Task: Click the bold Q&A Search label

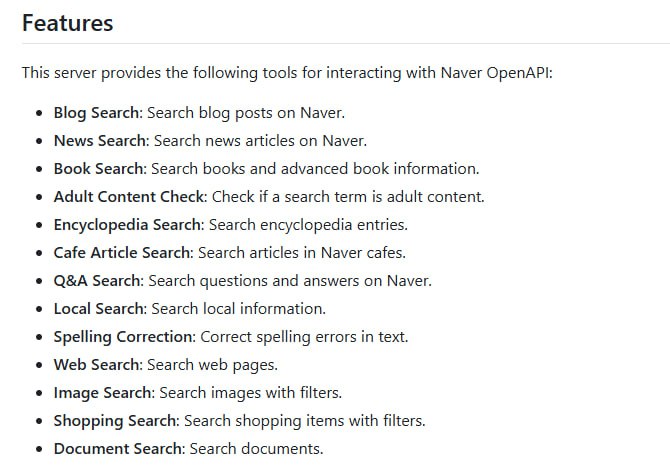Action: (x=98, y=280)
